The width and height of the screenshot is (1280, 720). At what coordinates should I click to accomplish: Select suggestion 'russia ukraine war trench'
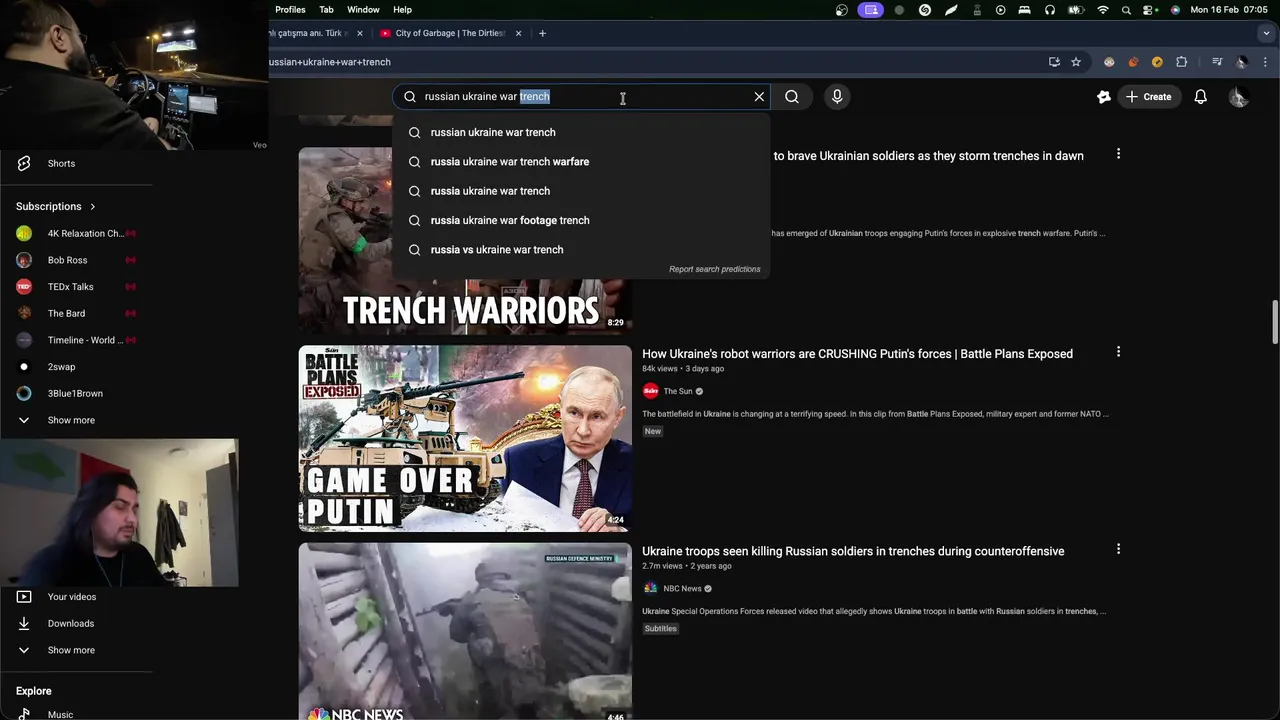pos(582,191)
